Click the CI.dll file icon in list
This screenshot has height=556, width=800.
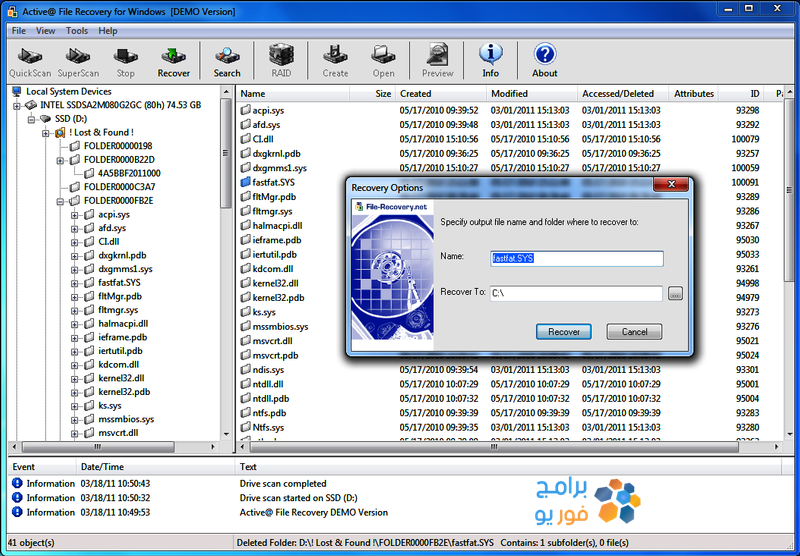[245, 139]
